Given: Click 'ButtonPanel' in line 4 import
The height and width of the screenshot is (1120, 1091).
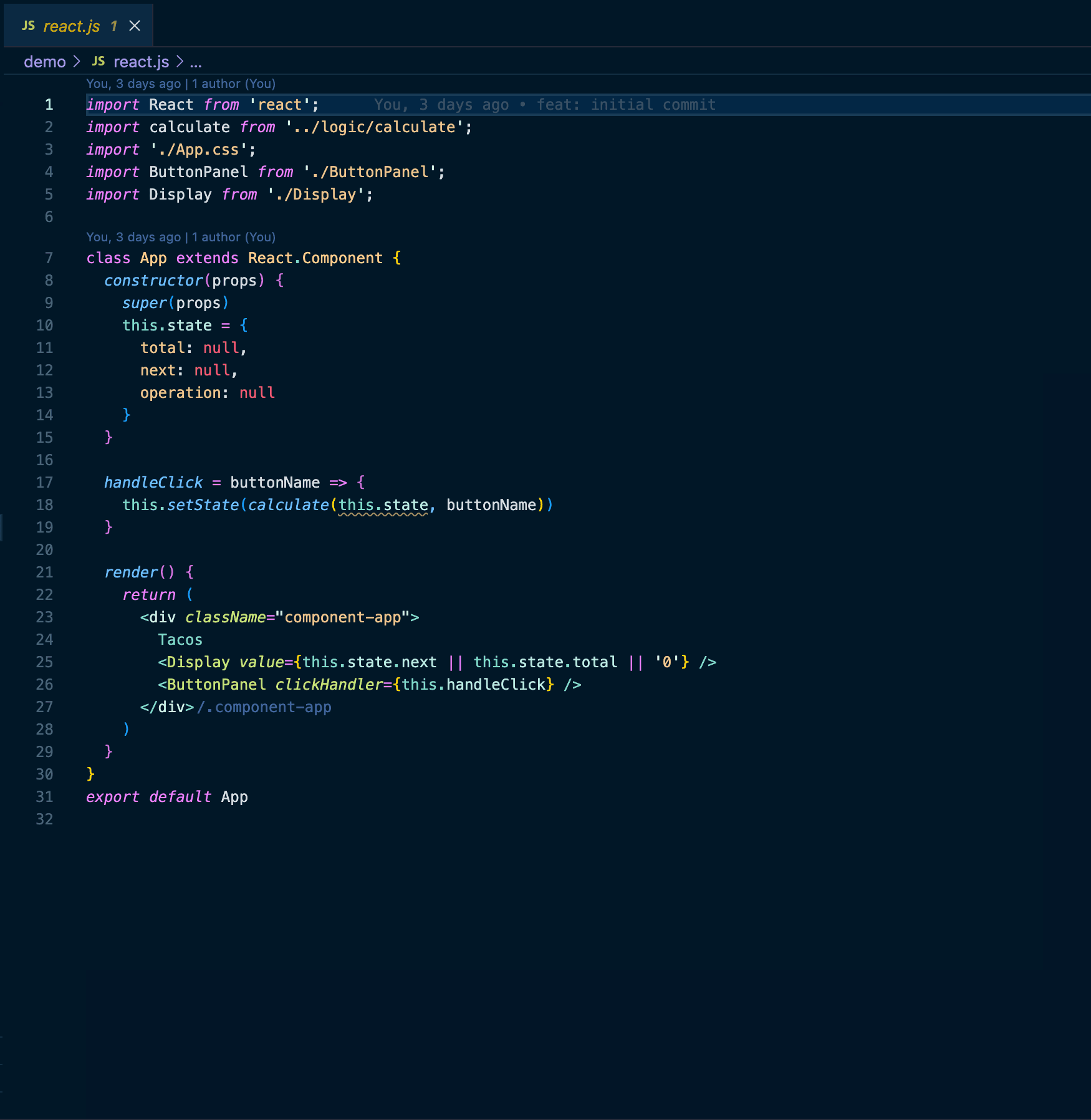Looking at the screenshot, I should pos(198,172).
